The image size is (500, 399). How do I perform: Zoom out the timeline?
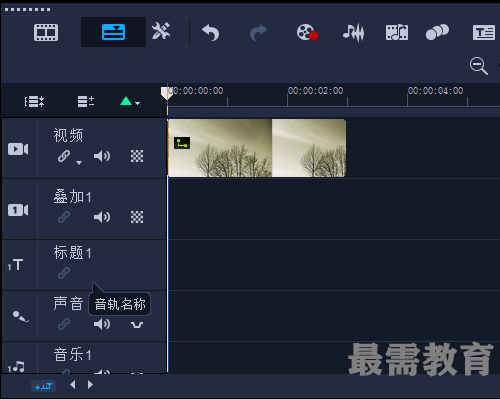[479, 66]
